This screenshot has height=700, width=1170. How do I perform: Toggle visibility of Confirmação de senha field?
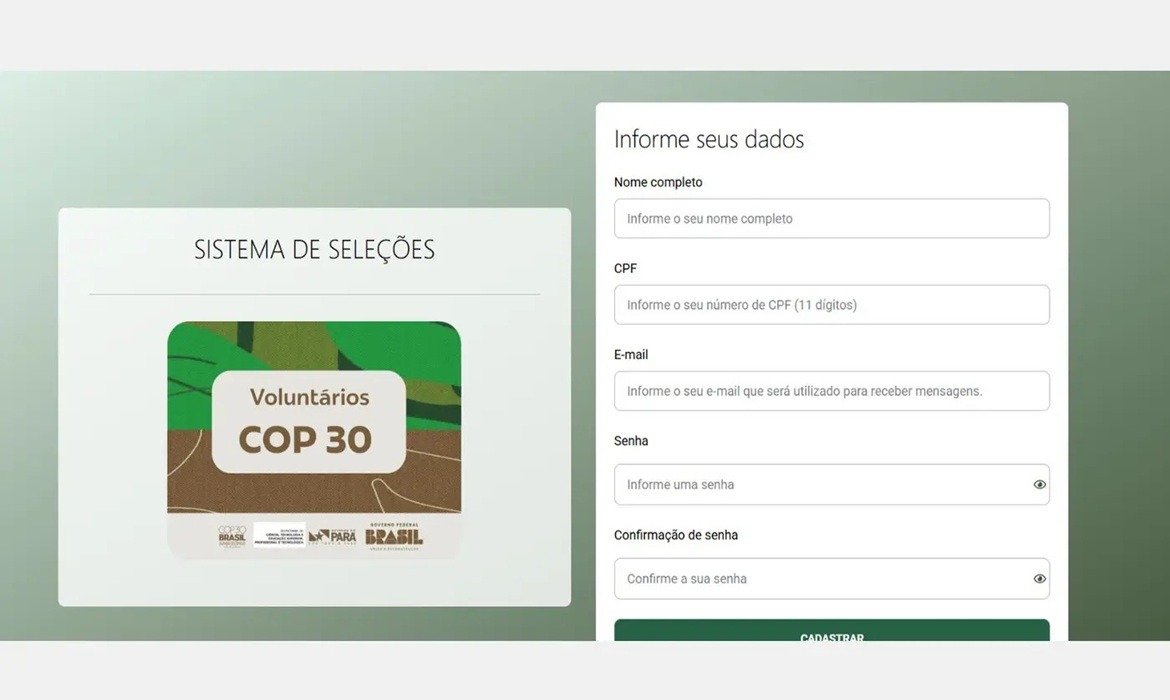[1039, 578]
